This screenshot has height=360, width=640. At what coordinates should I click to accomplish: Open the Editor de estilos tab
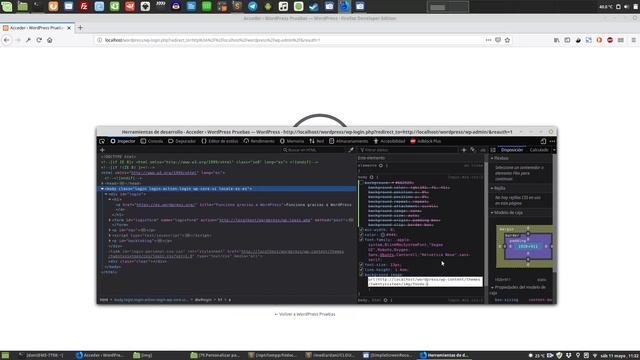(x=220, y=141)
